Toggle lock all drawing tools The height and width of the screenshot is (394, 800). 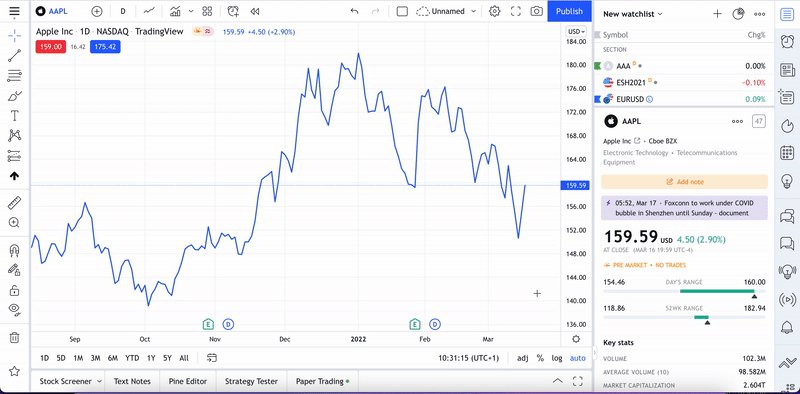click(x=14, y=290)
